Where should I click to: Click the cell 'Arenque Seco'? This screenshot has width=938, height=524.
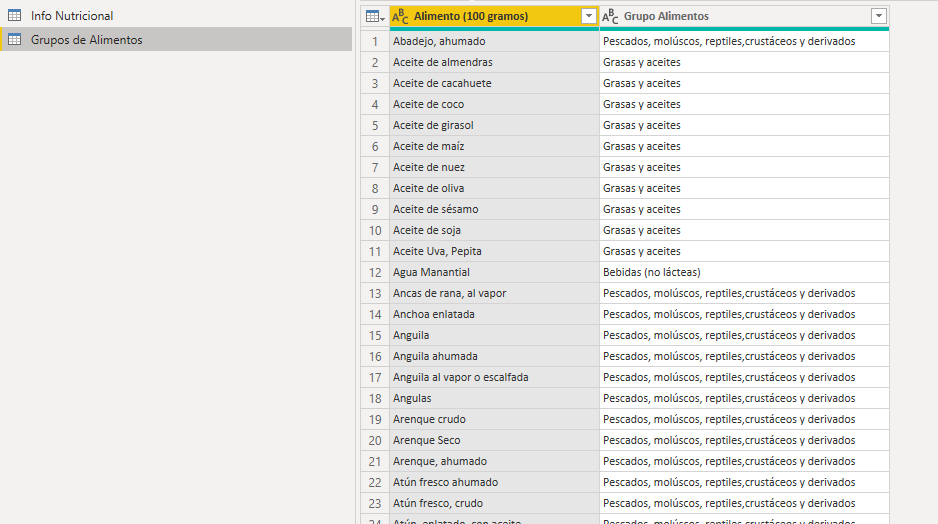pyautogui.click(x=494, y=440)
